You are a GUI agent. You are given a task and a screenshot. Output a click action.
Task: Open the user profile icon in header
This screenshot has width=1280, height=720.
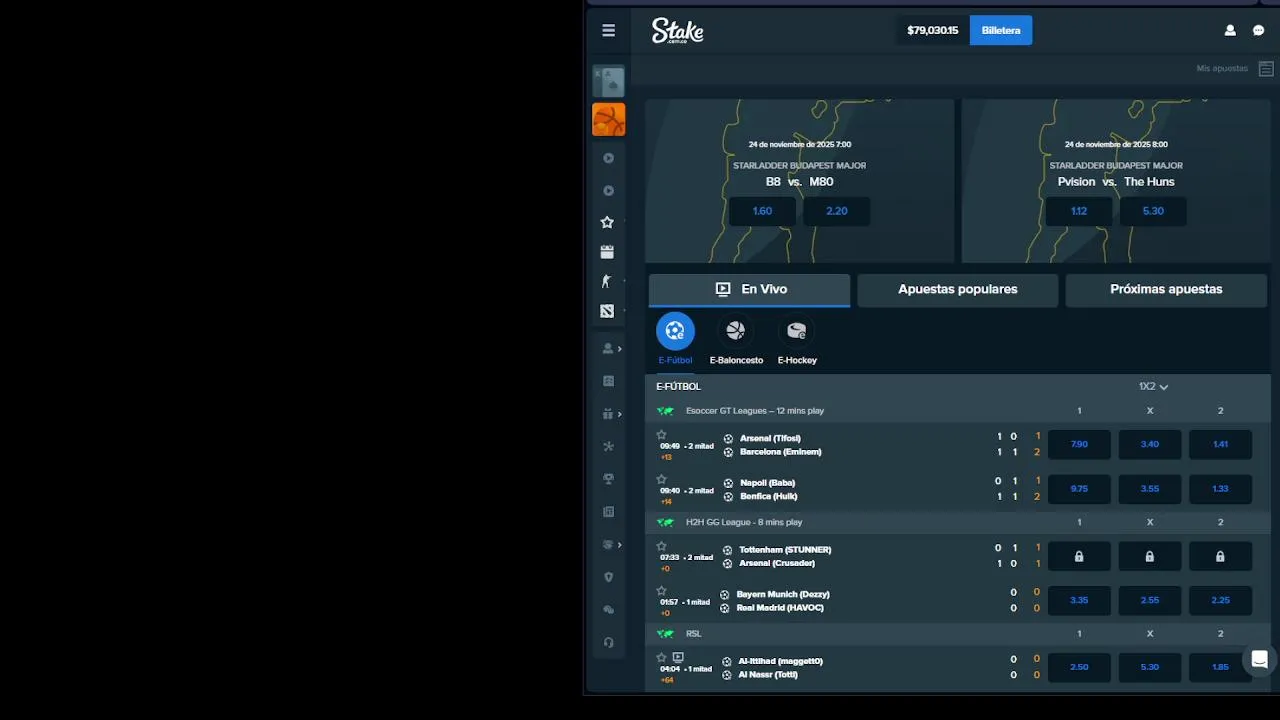pyautogui.click(x=1230, y=31)
